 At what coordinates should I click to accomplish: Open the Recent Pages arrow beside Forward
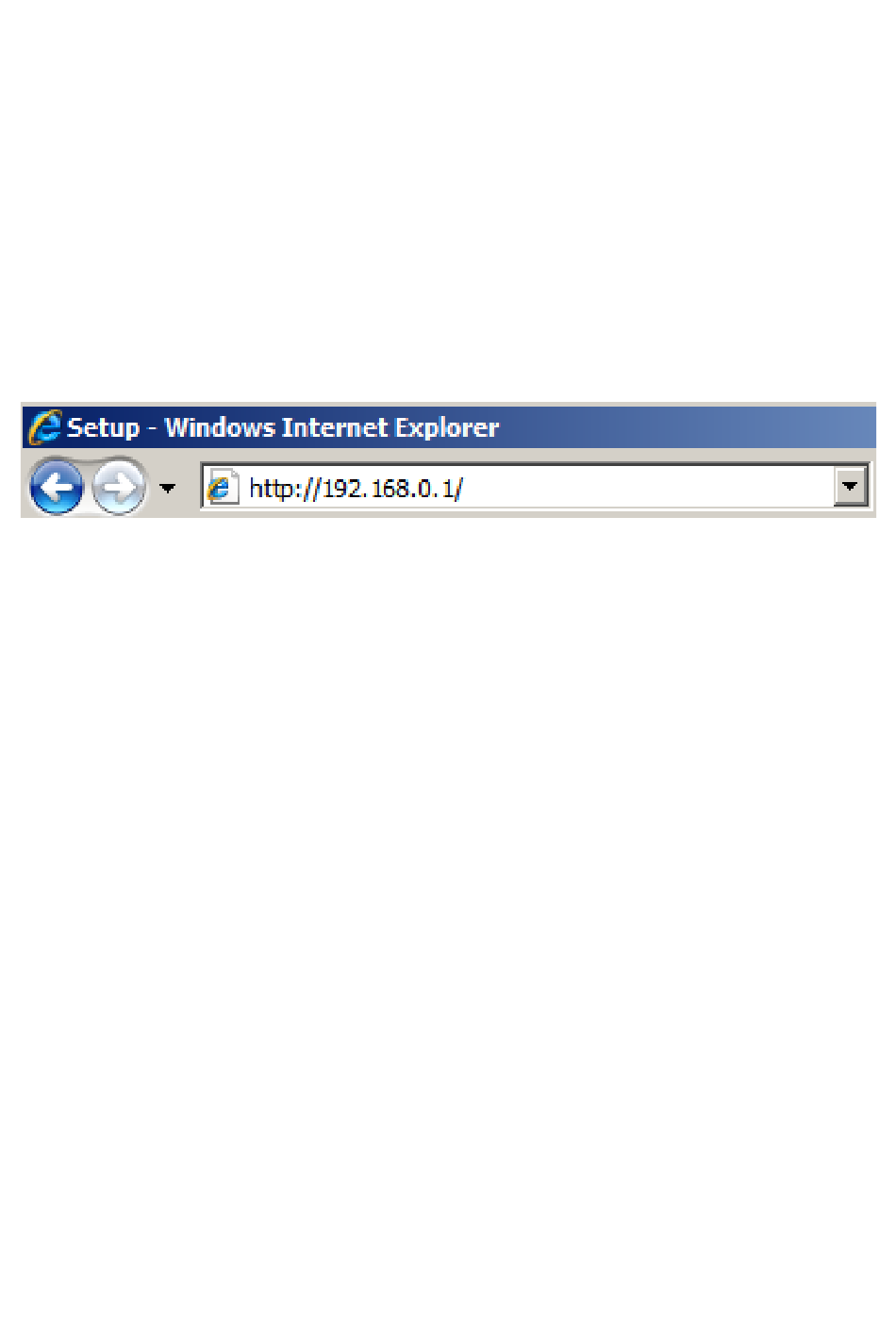point(168,489)
